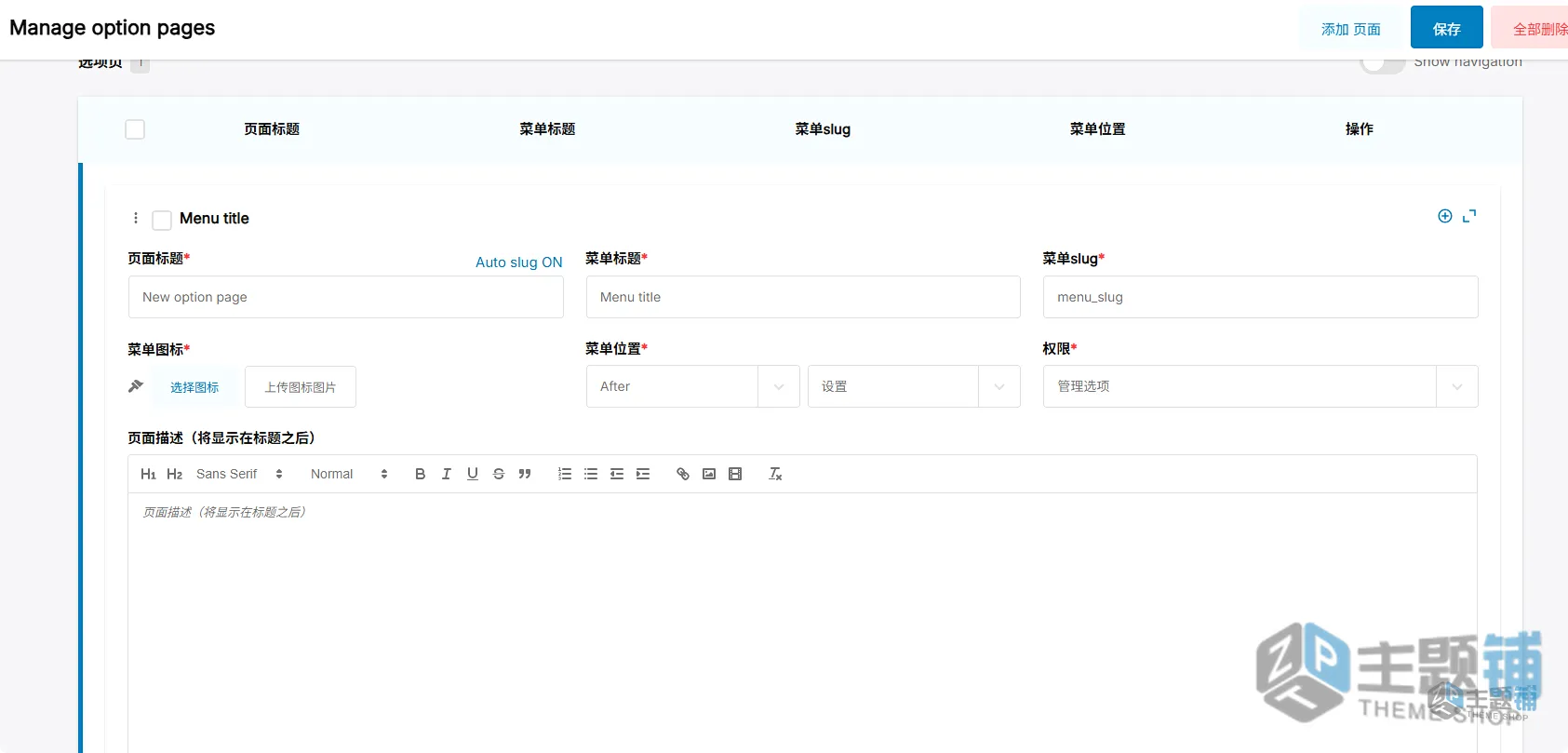The width and height of the screenshot is (1568, 753).
Task: Click the 操作 column header
Action: point(1360,129)
